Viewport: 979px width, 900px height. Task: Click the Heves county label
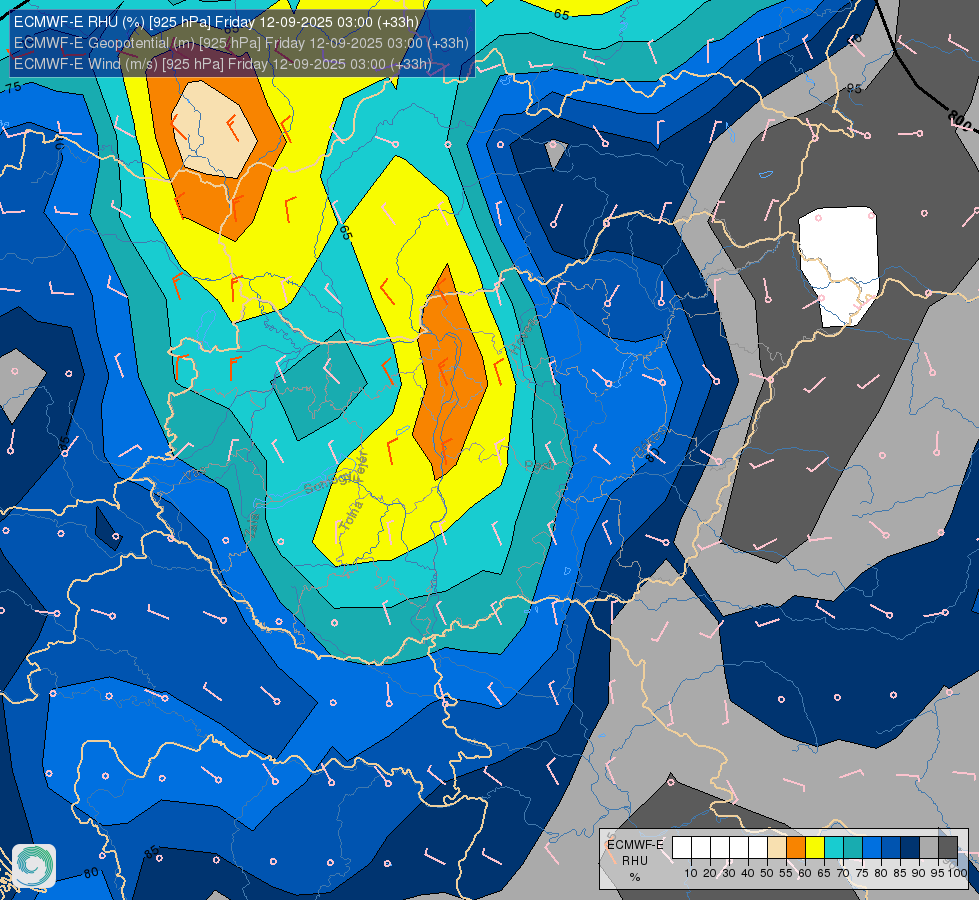coord(523,336)
